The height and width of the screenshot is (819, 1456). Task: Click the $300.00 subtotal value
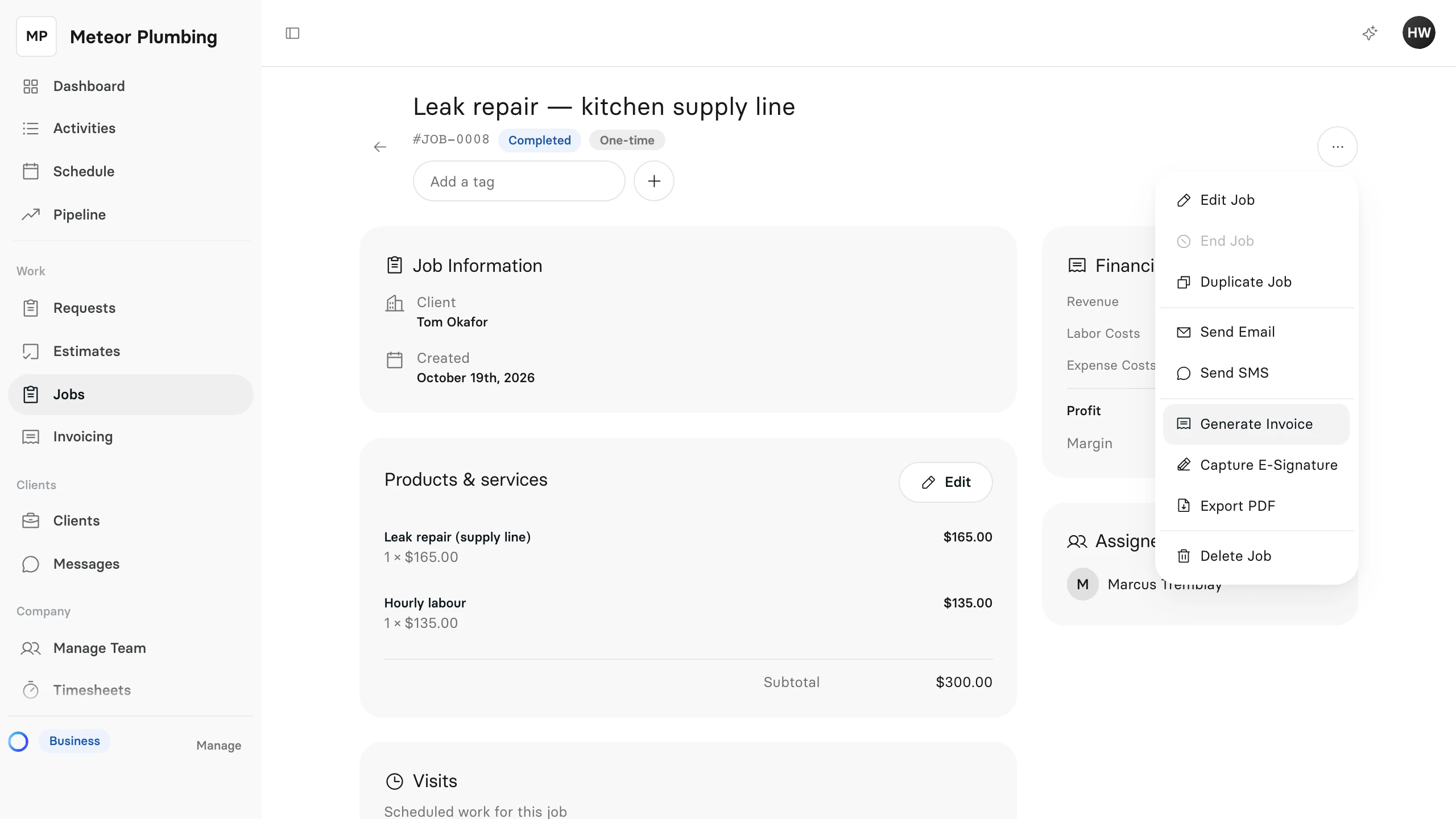963,682
